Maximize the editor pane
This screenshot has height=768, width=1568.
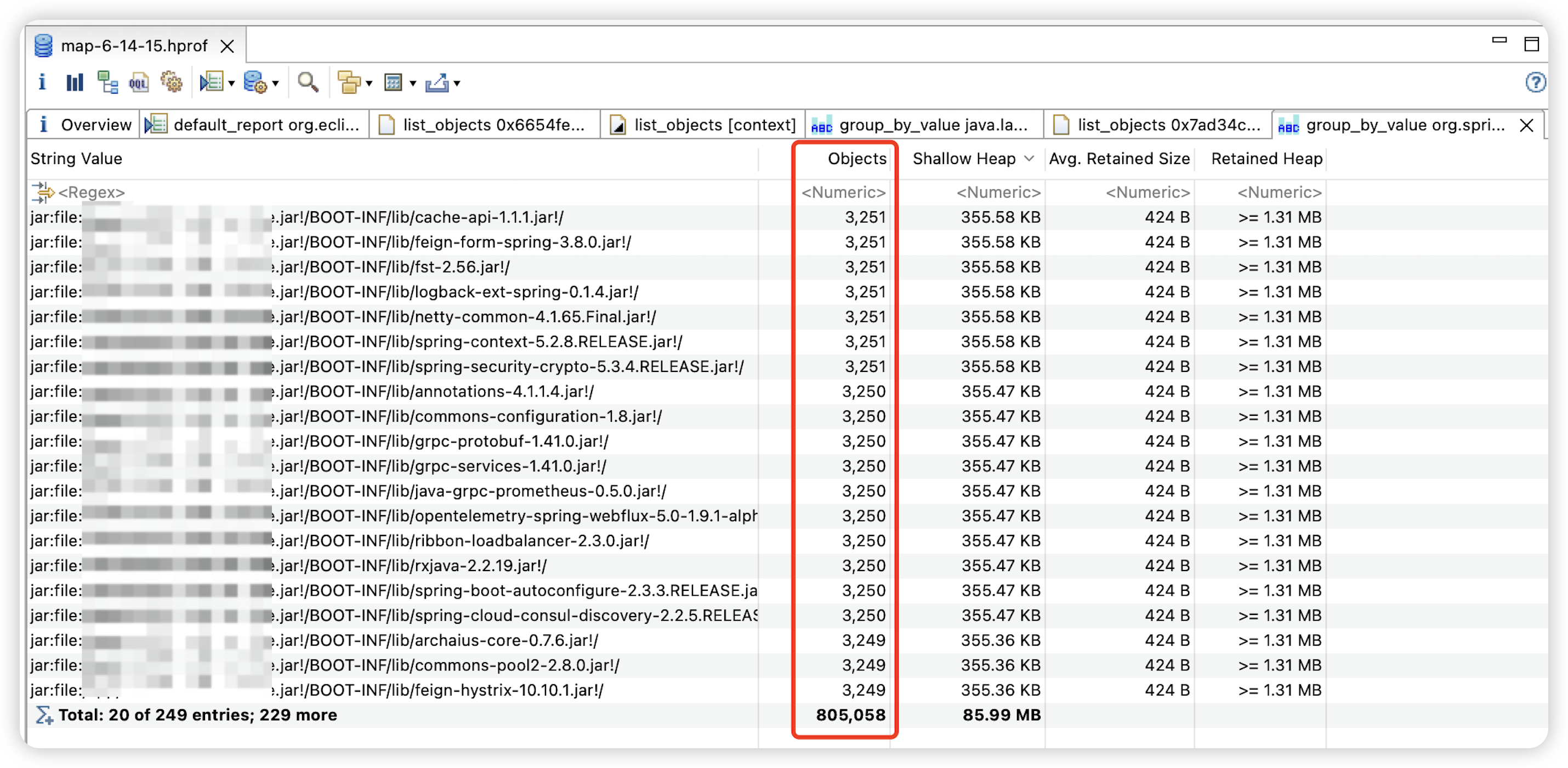[x=1531, y=44]
